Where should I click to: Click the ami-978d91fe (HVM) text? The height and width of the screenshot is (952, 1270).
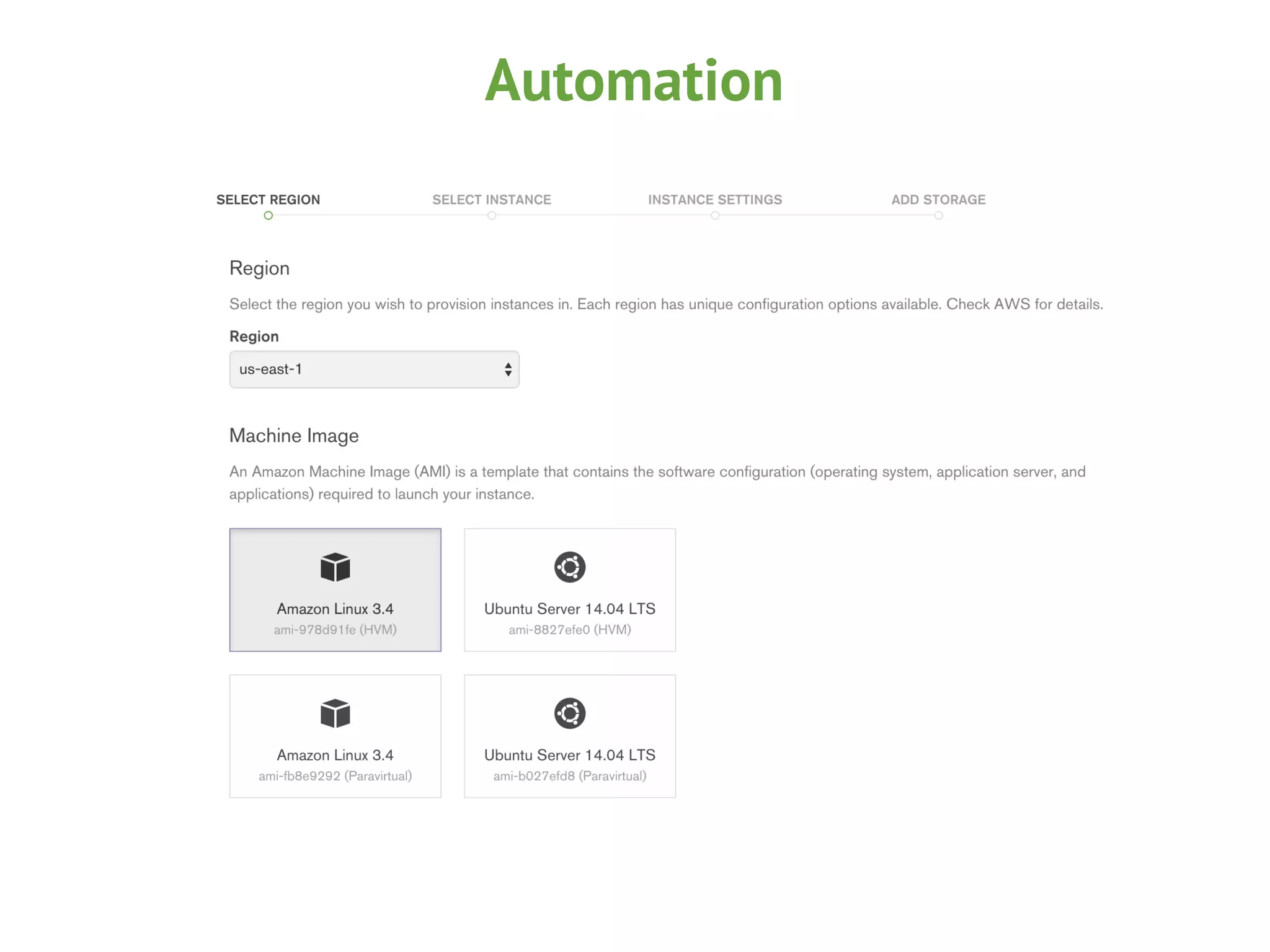(335, 630)
